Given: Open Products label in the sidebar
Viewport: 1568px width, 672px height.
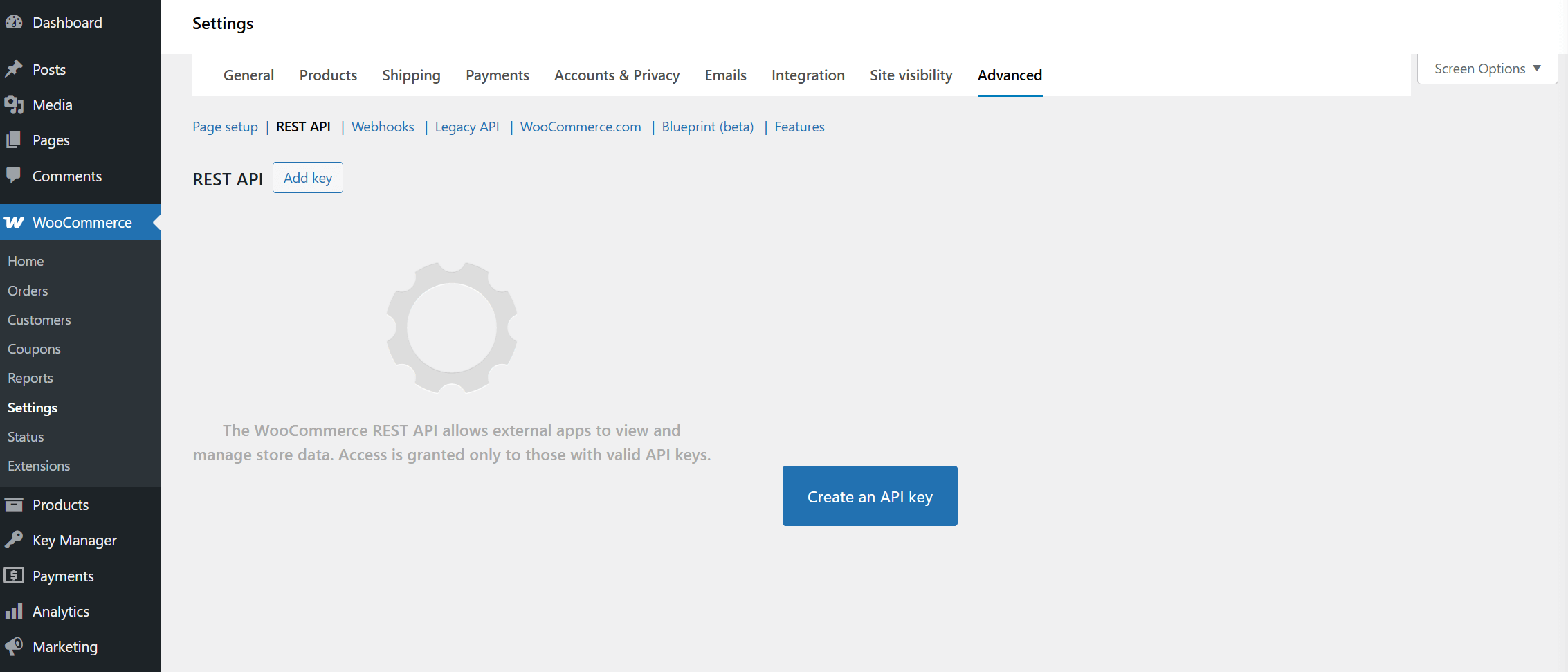Looking at the screenshot, I should click(x=61, y=505).
